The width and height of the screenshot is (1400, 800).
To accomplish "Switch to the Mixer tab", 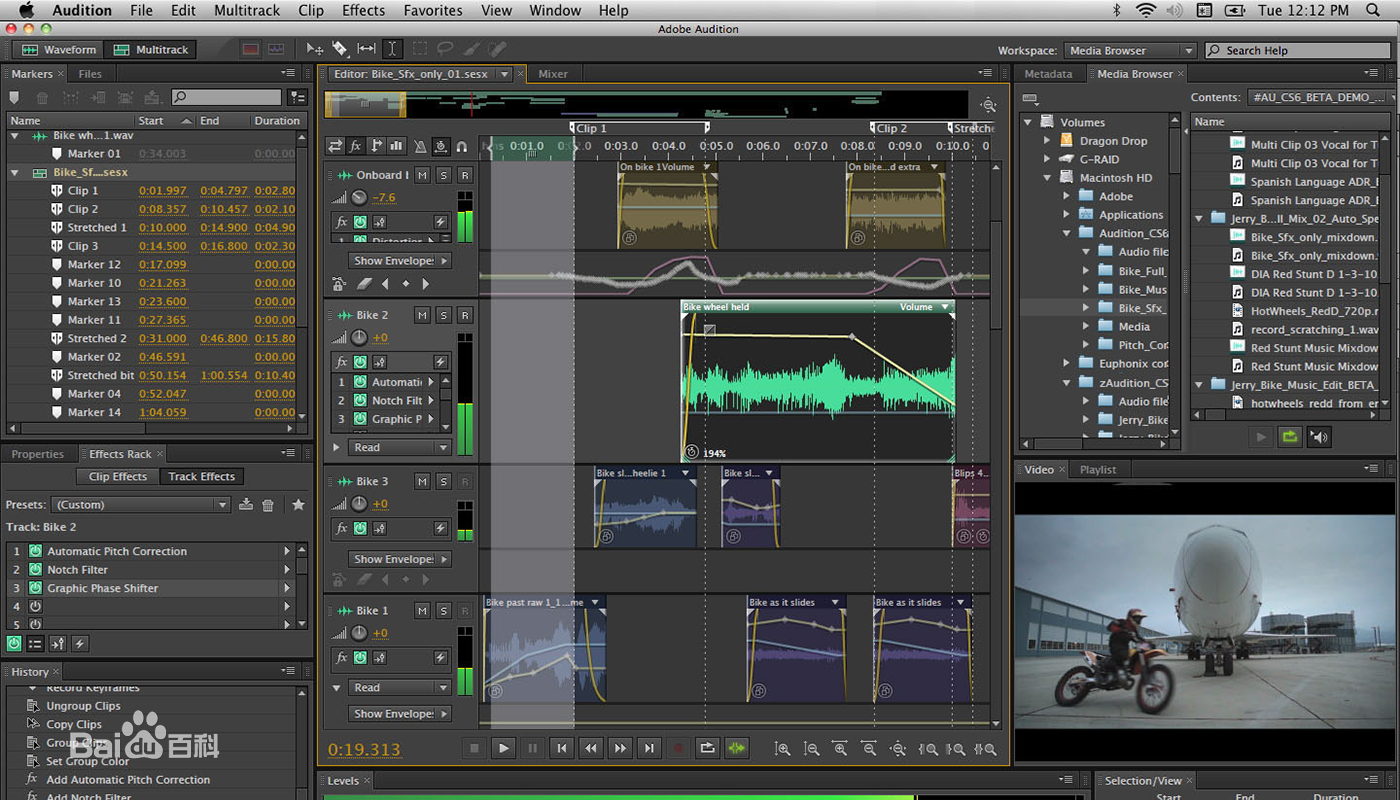I will (x=553, y=74).
